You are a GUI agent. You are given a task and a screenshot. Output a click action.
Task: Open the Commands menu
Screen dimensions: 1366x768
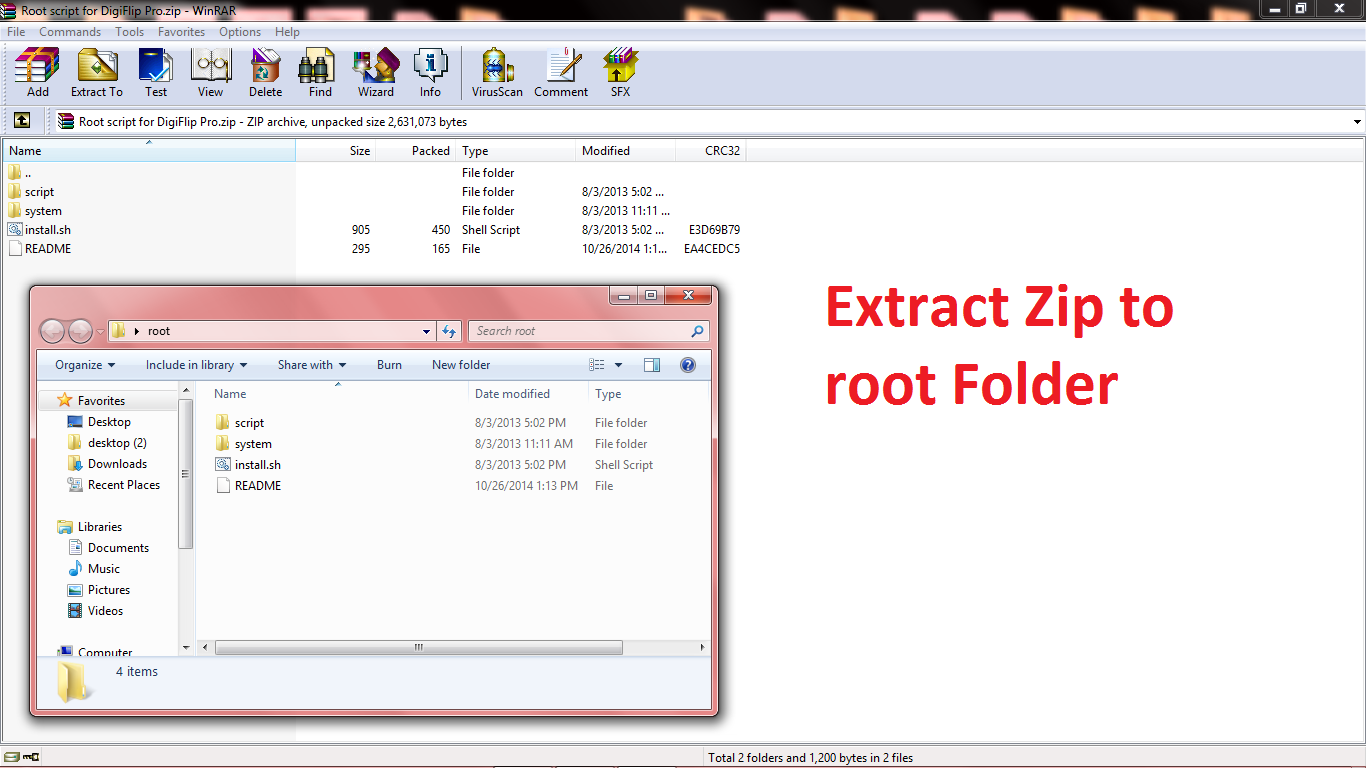70,32
